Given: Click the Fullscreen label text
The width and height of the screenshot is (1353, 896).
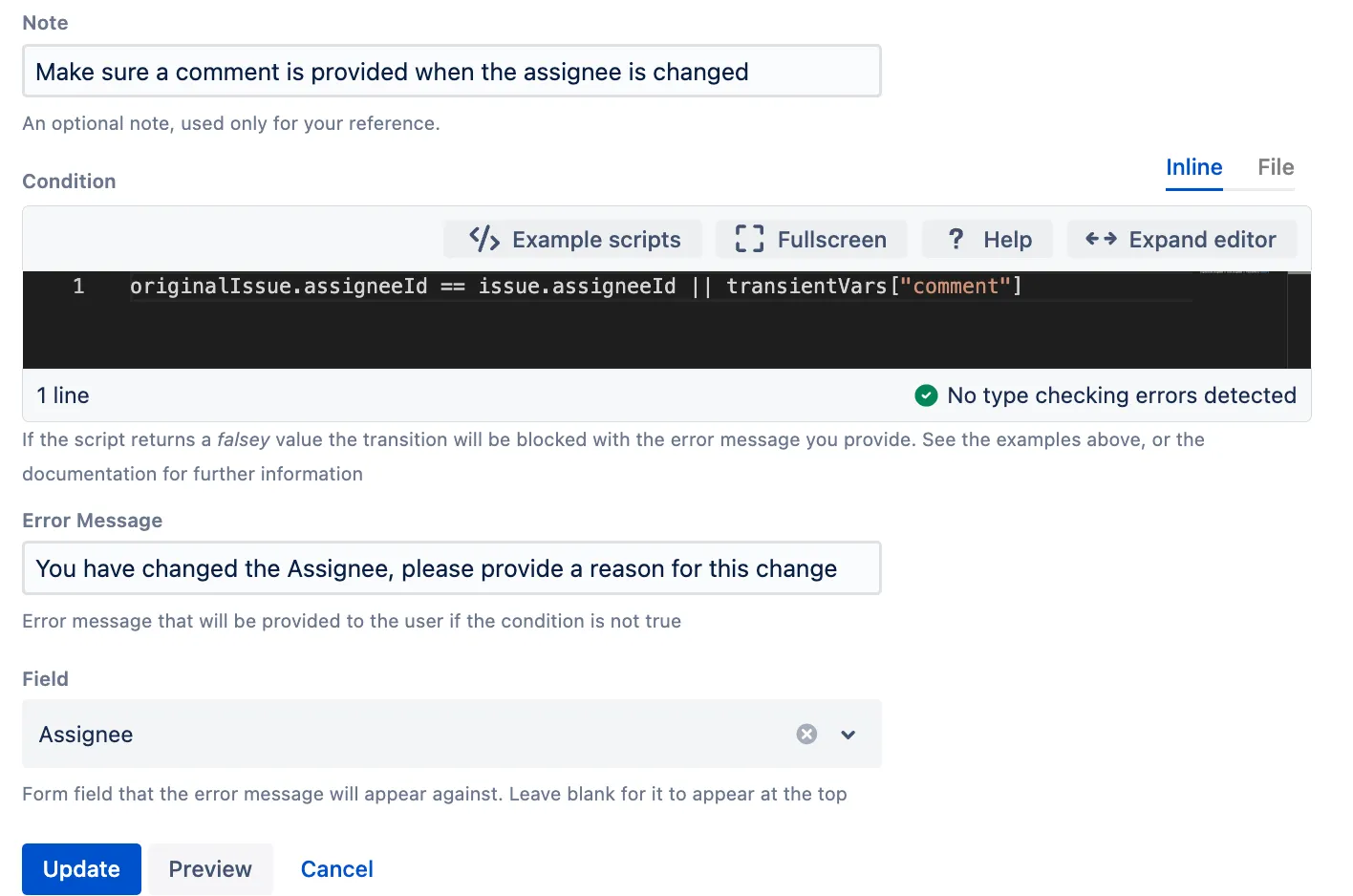Looking at the screenshot, I should [832, 240].
